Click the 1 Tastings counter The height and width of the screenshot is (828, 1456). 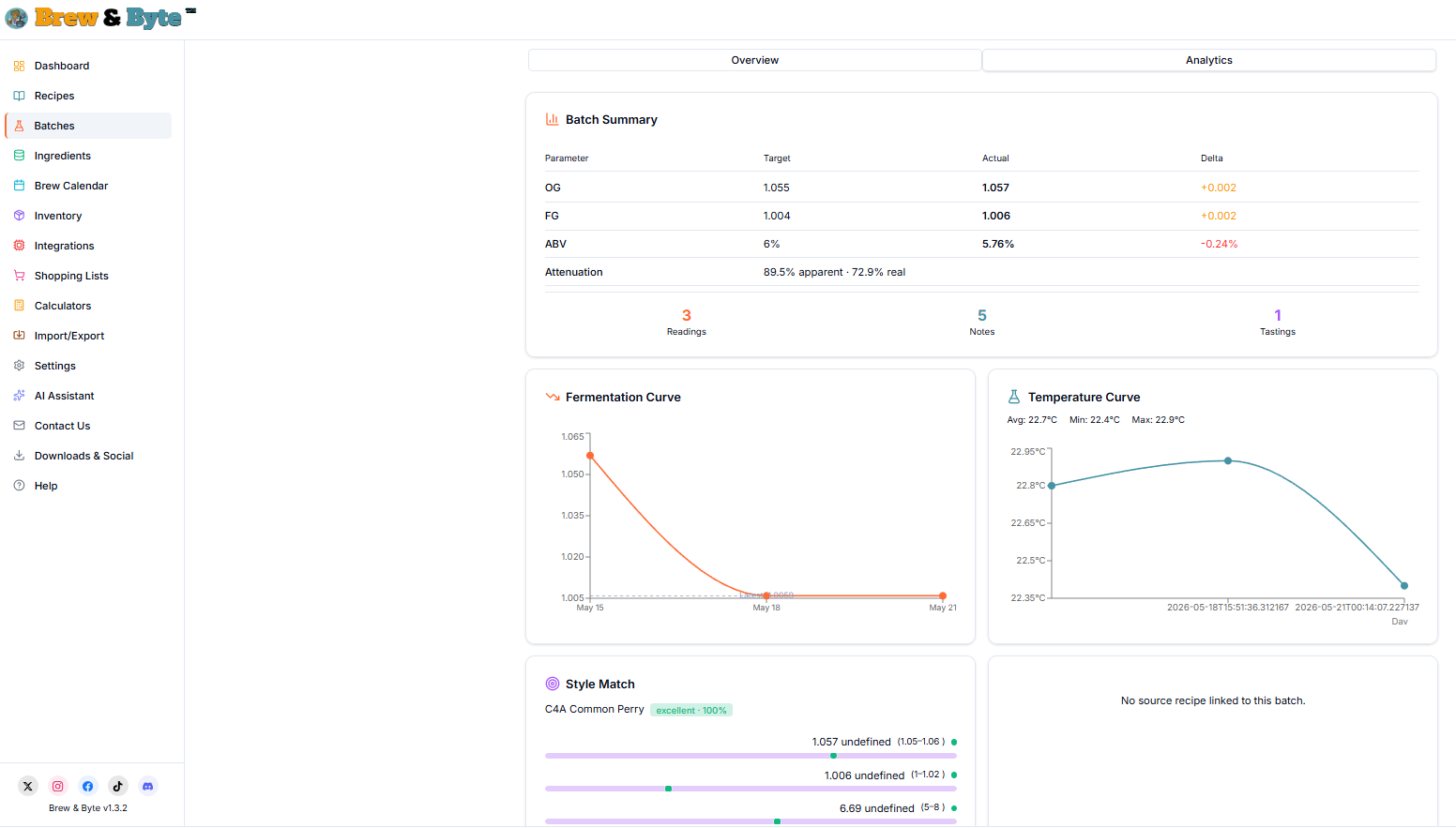(x=1278, y=322)
